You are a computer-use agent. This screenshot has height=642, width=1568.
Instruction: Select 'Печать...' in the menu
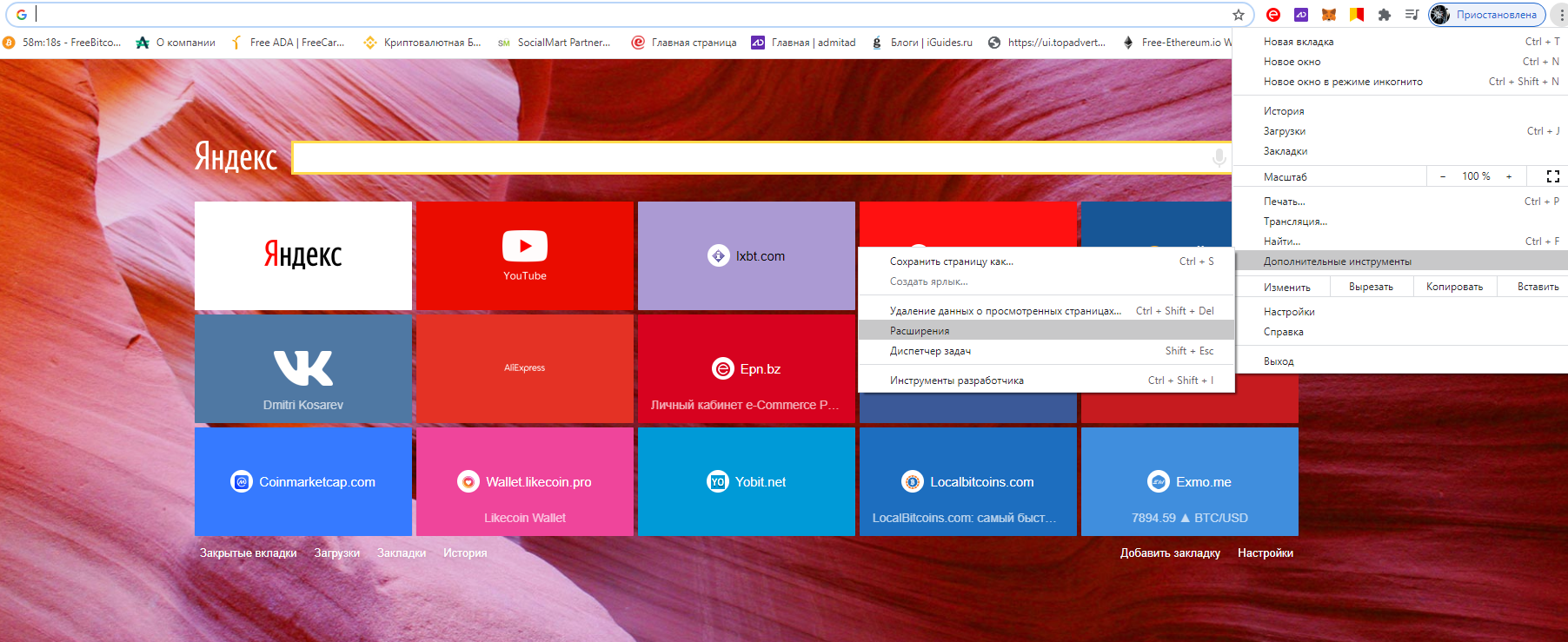(x=1400, y=202)
